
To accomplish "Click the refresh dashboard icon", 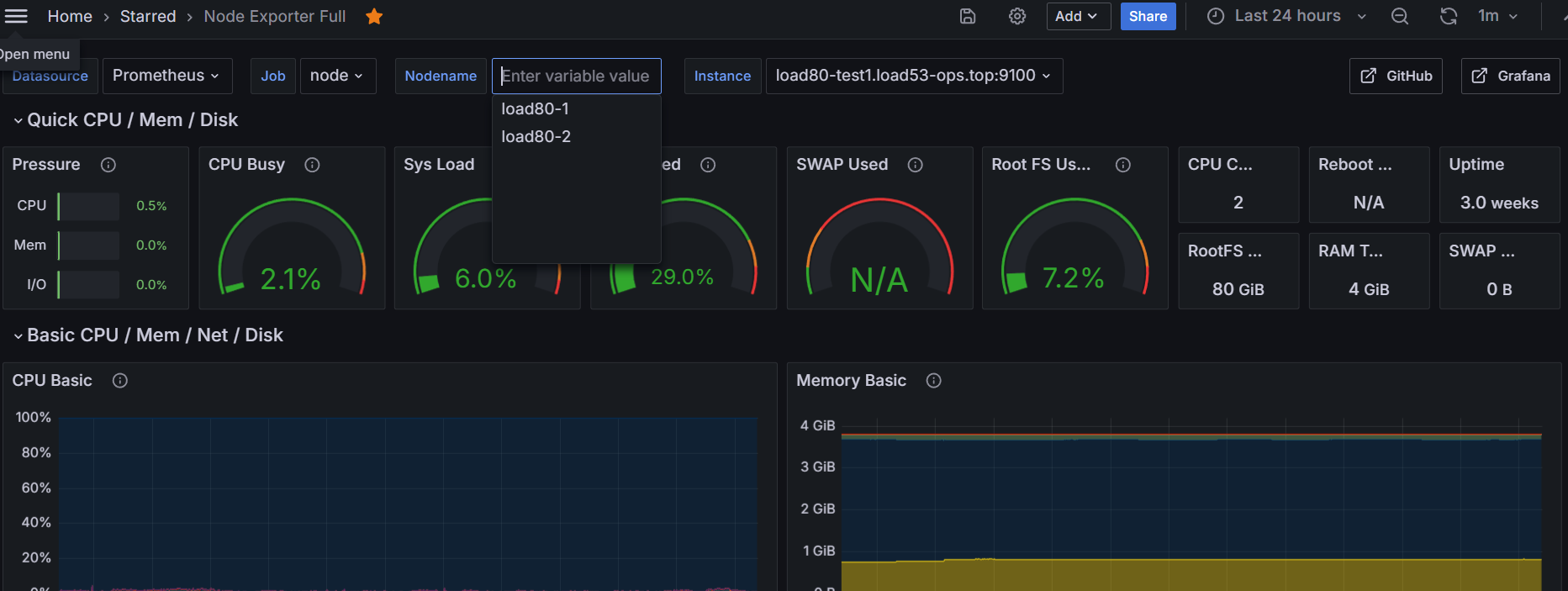I will pos(1448,17).
